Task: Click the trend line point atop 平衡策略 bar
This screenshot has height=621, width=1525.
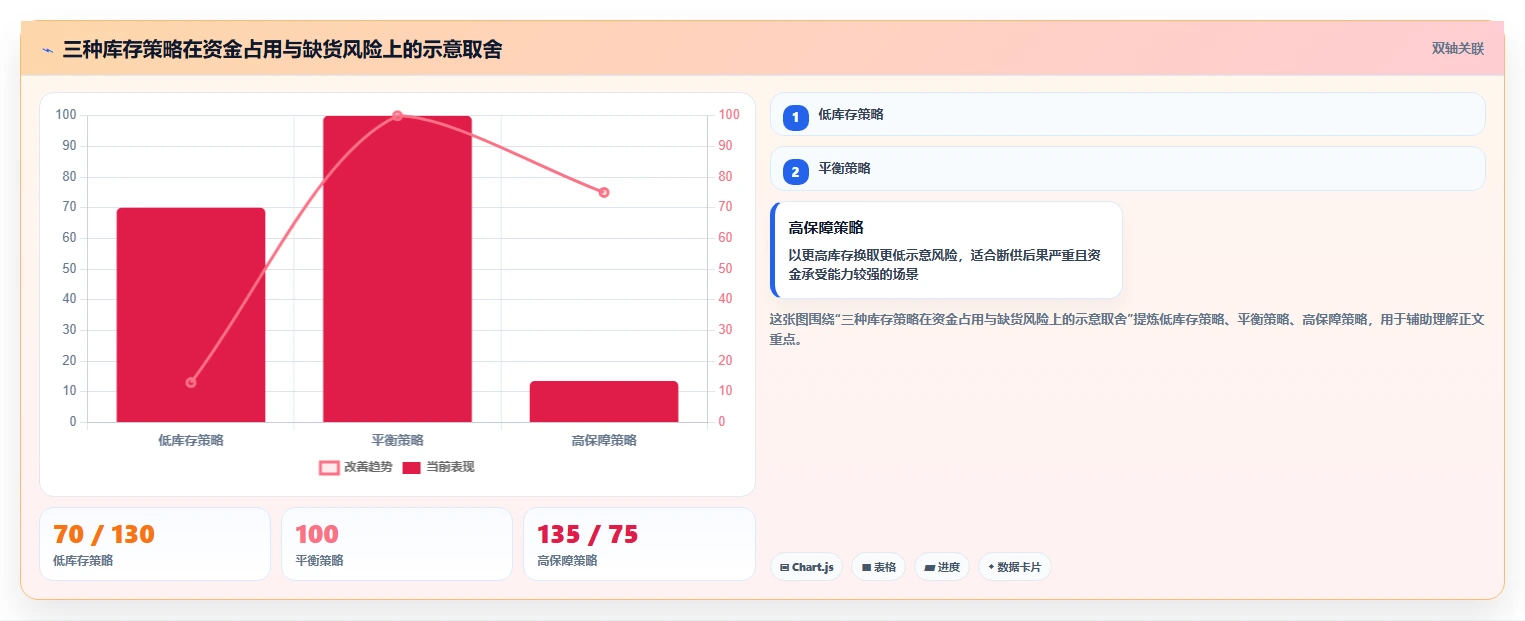Action: click(x=397, y=116)
